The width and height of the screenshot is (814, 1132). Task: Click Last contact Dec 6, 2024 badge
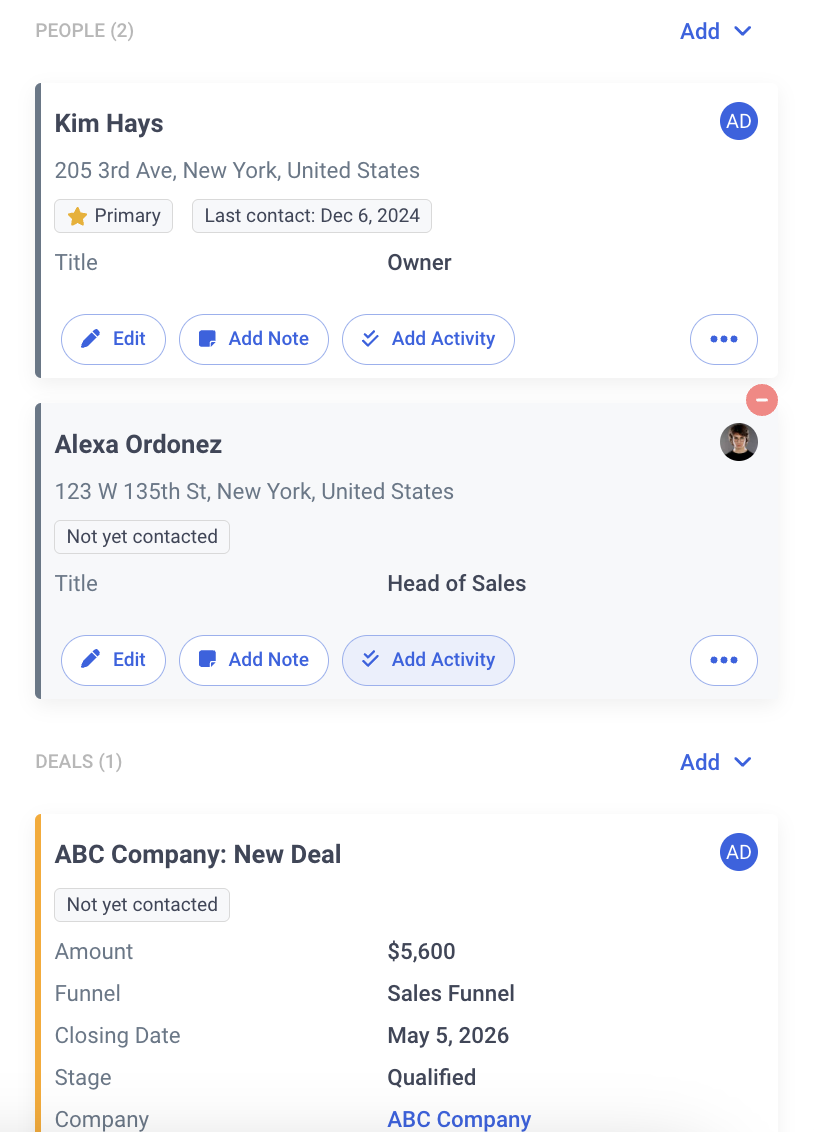311,216
